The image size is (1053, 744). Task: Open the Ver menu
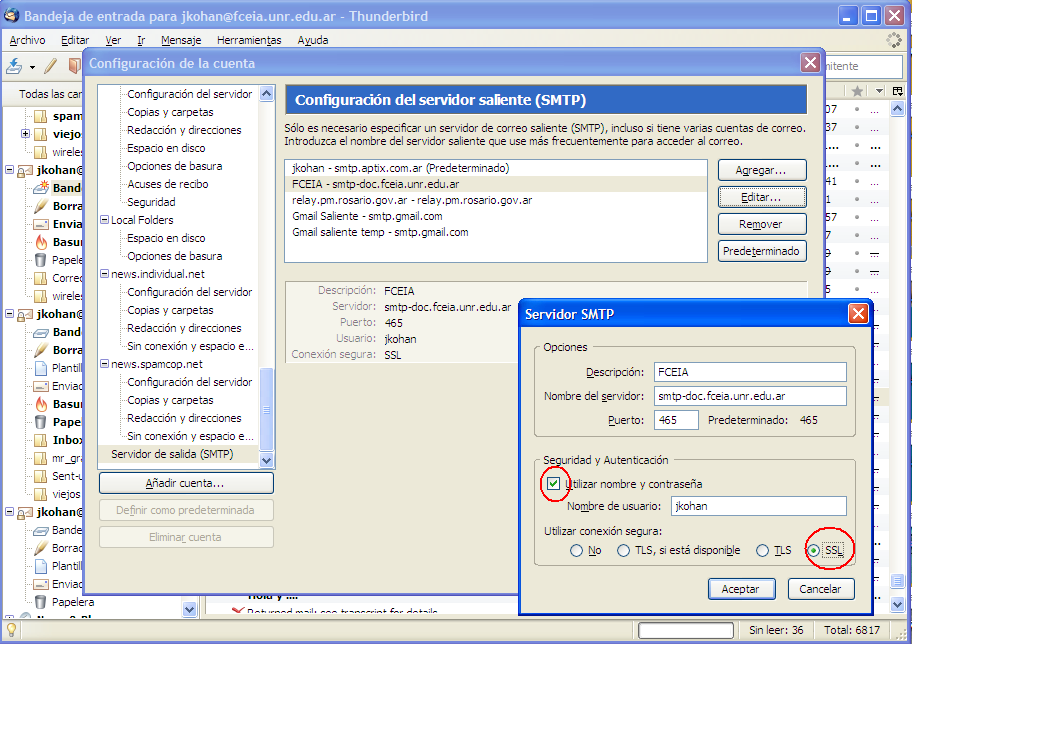click(113, 40)
